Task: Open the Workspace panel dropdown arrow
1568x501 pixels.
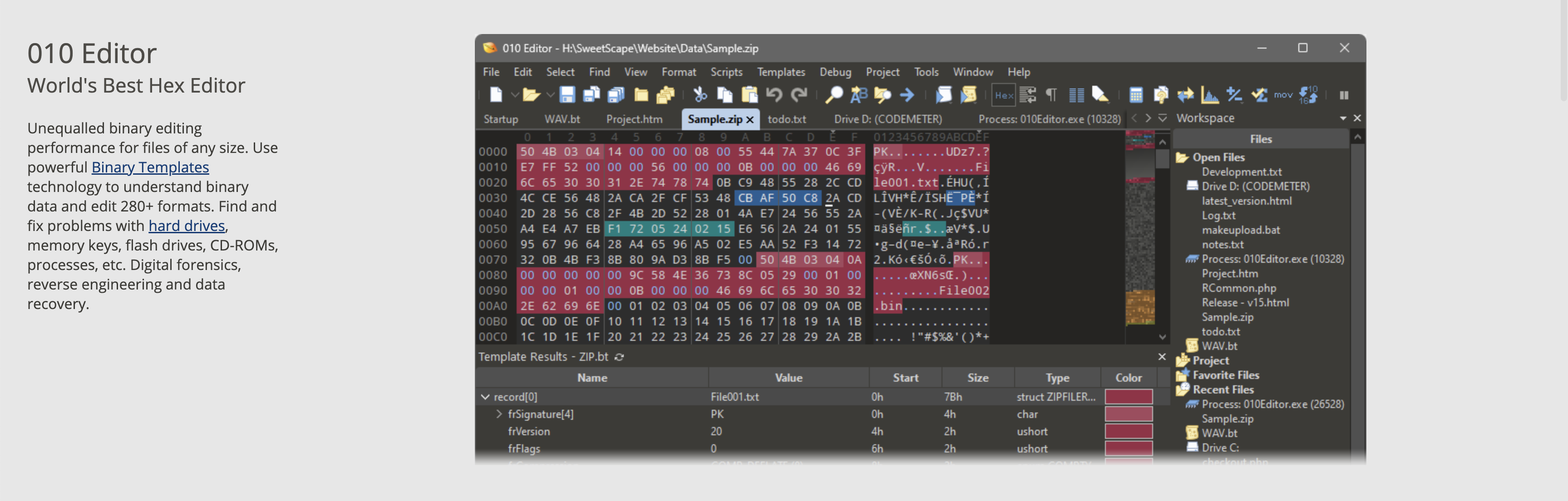Action: pos(1343,118)
